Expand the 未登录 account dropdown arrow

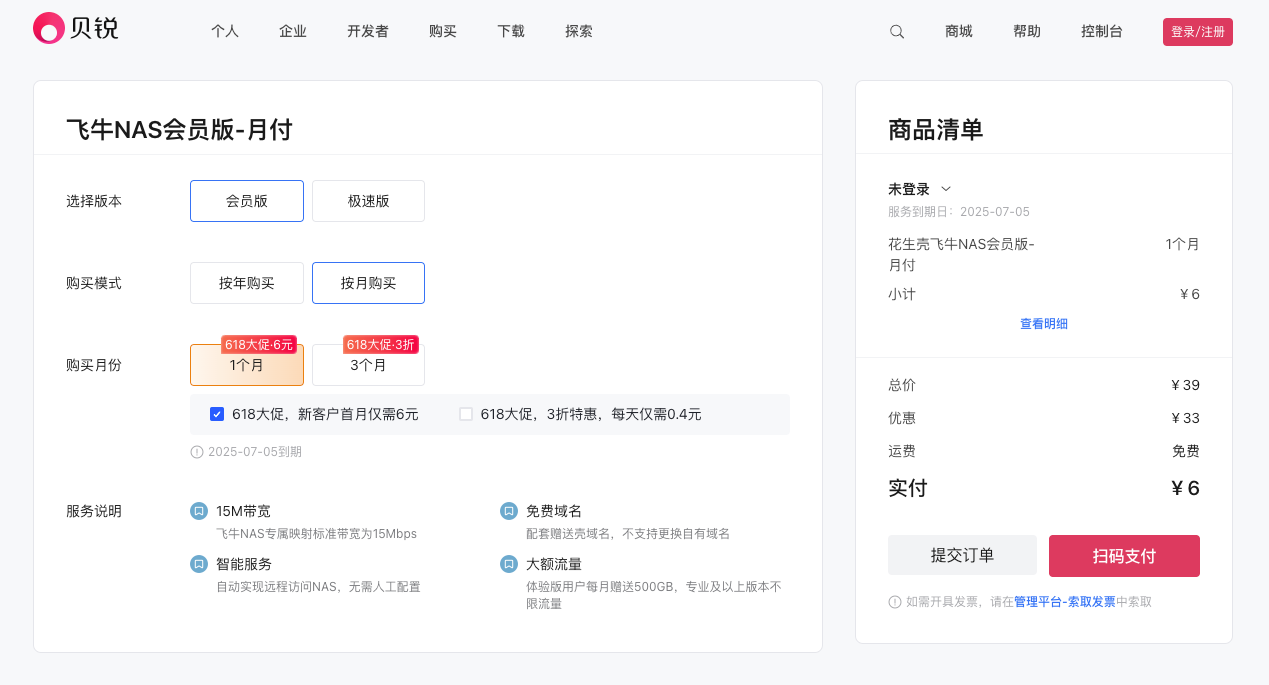pyautogui.click(x=946, y=189)
